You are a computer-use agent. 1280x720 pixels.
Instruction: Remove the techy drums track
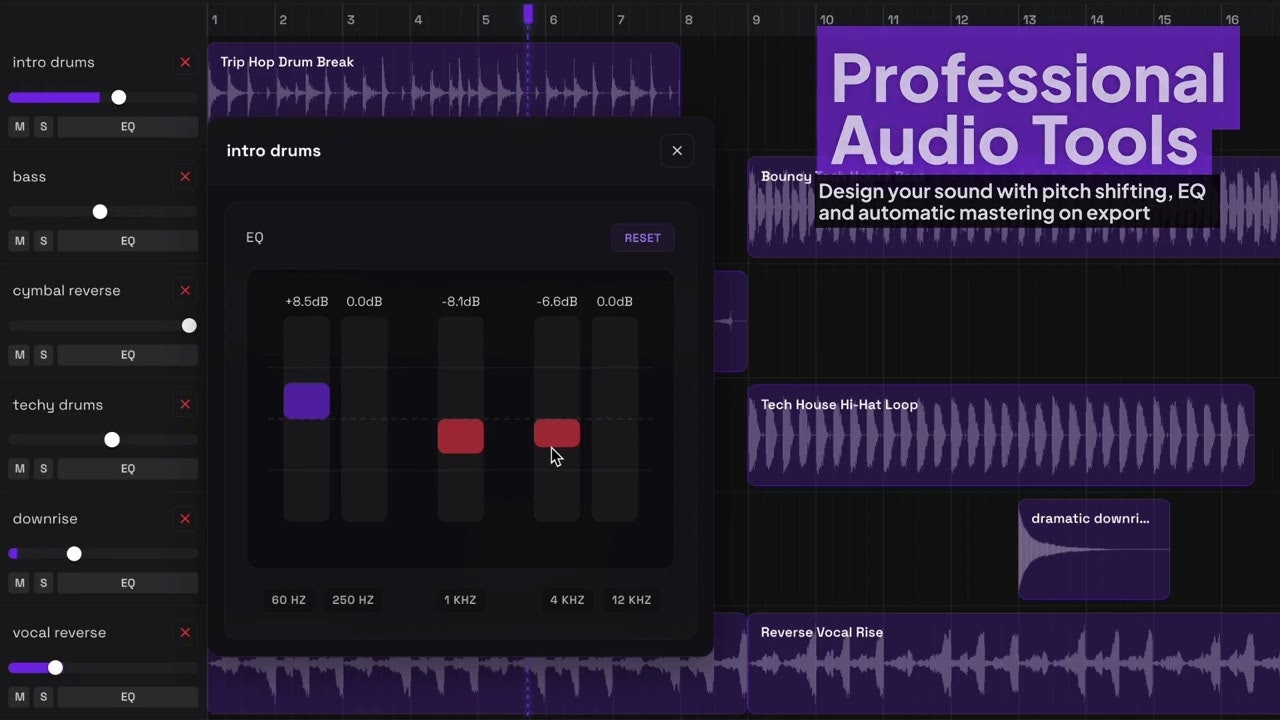[185, 405]
